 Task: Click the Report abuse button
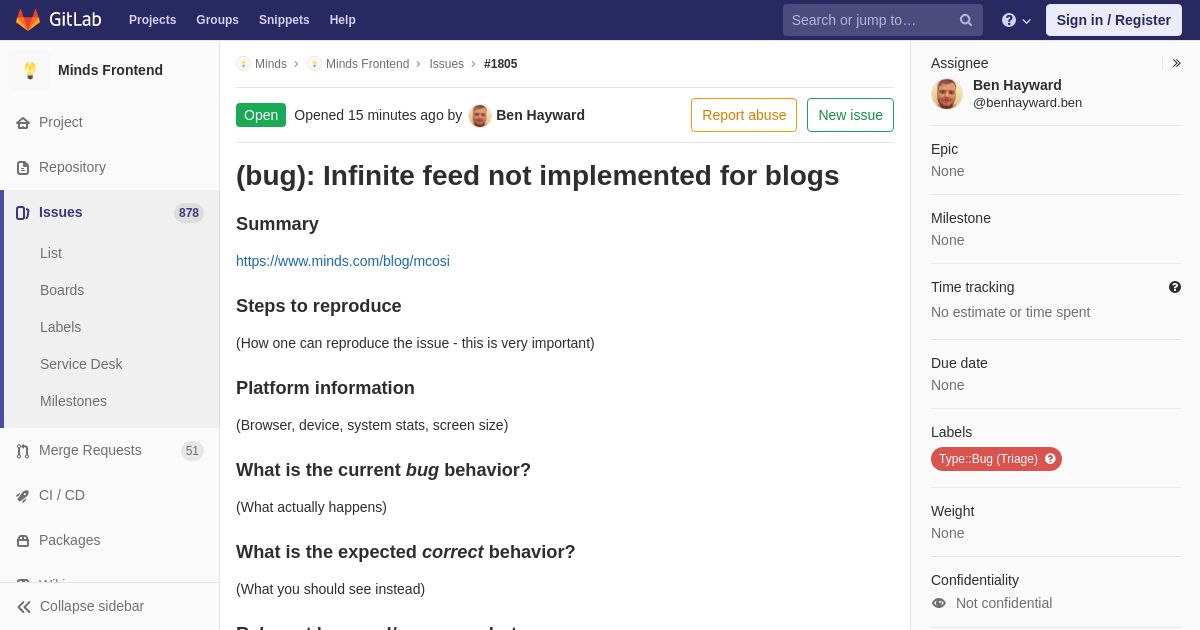[x=744, y=115]
